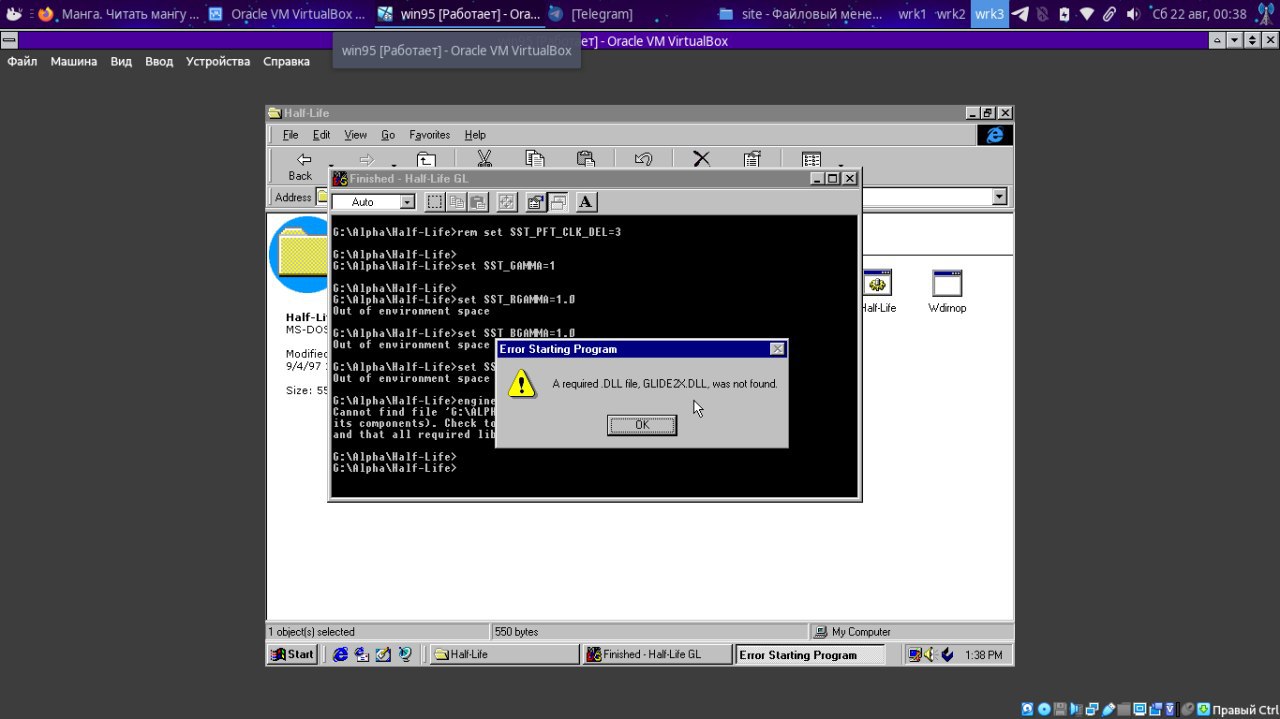This screenshot has height=719, width=1280.
Task: Open VirtualBox Справка menu
Action: coord(286,61)
